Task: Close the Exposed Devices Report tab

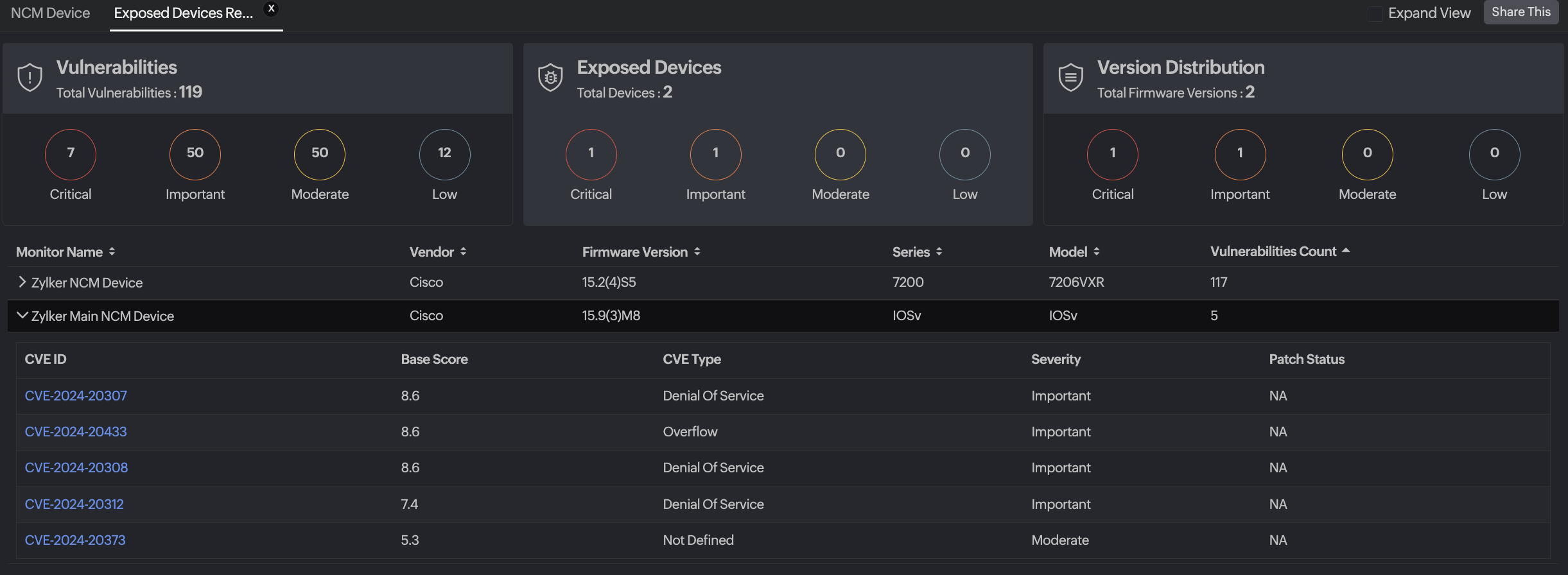Action: (x=272, y=9)
